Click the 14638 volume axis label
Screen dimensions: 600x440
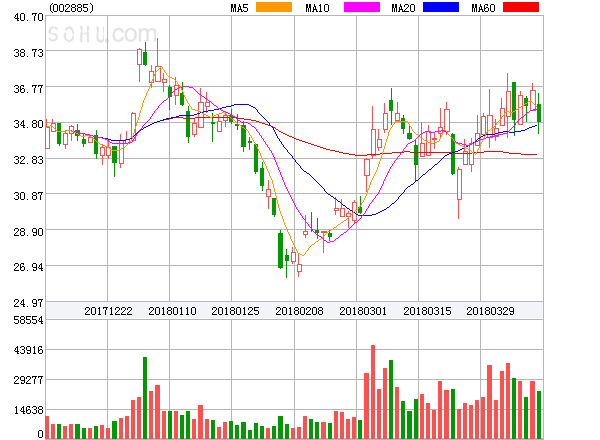pos(28,411)
